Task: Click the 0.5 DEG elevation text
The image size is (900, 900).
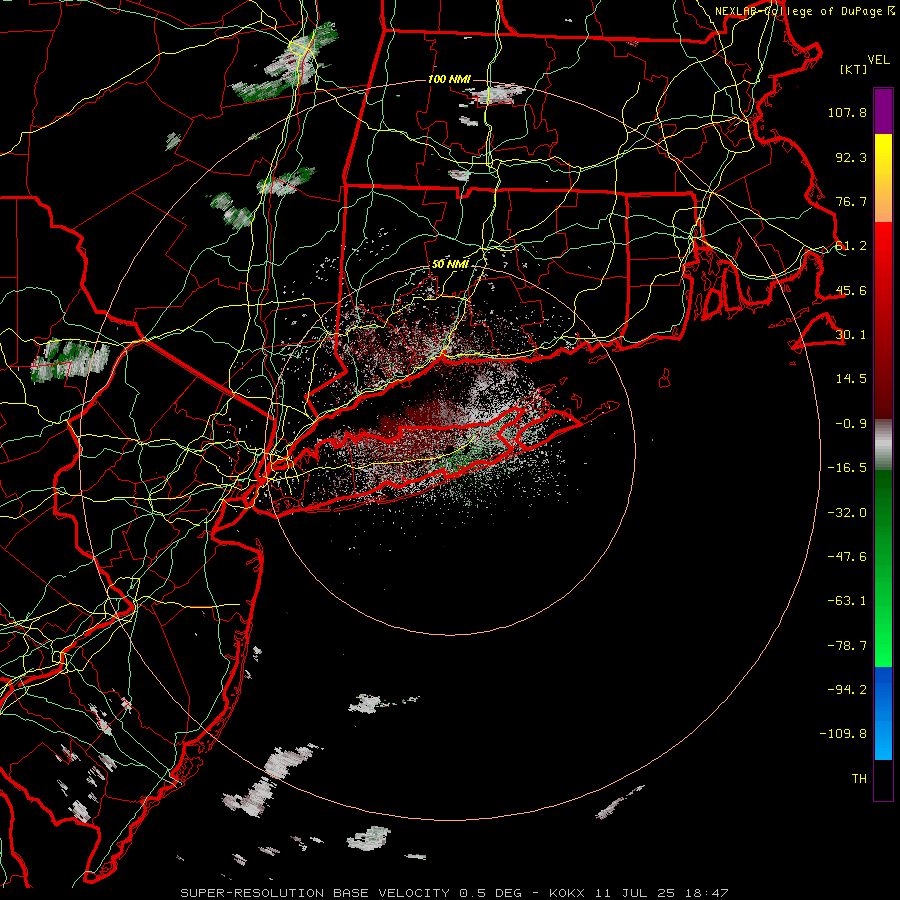Action: click(x=490, y=893)
